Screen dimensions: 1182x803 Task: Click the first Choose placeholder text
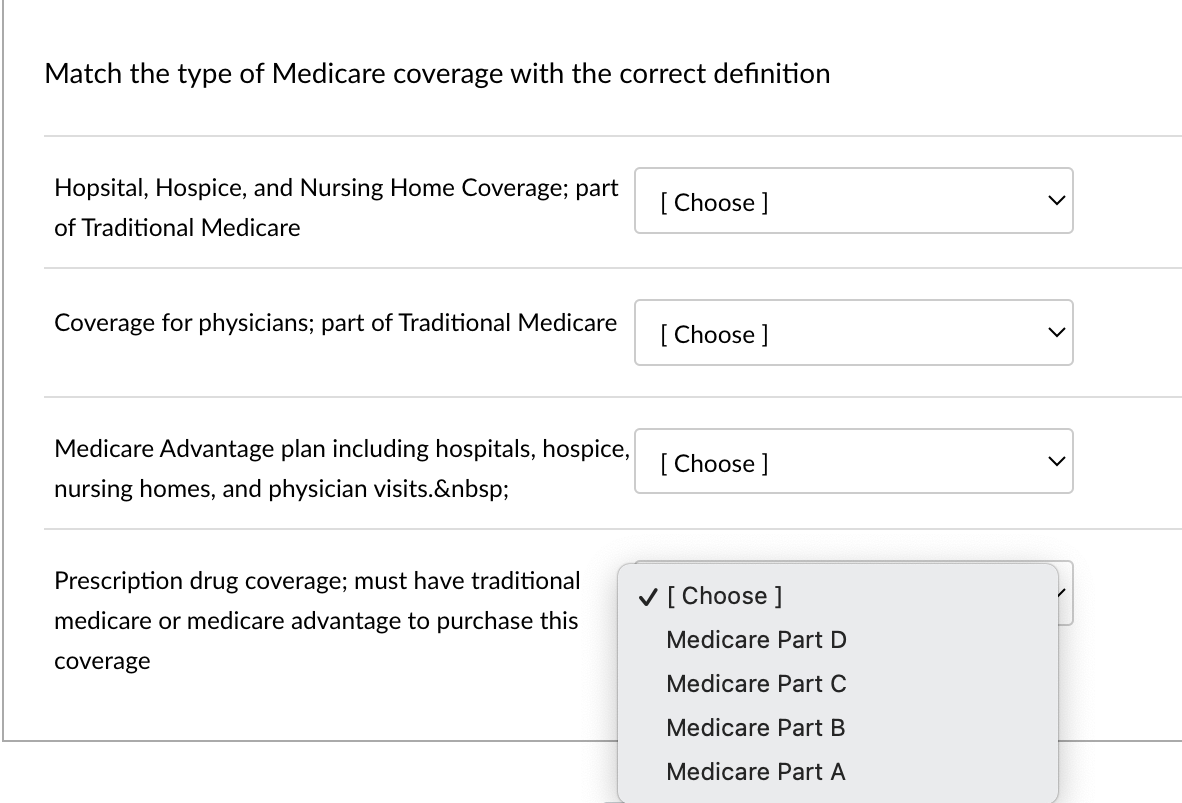click(711, 202)
